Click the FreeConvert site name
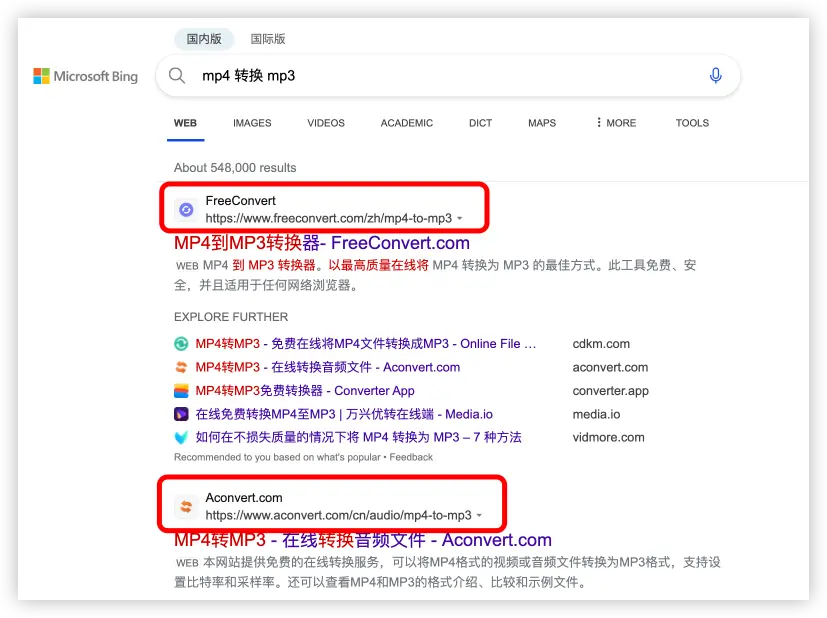 pos(241,201)
